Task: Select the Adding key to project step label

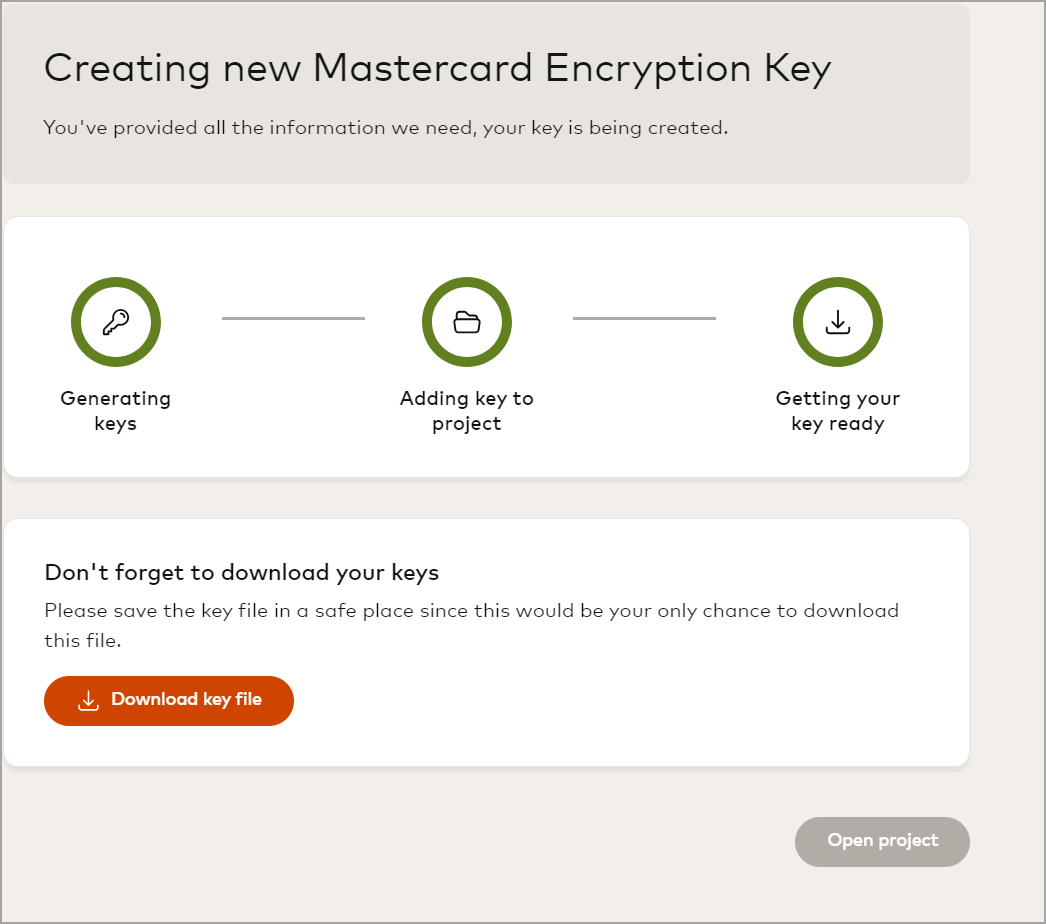Action: point(467,410)
